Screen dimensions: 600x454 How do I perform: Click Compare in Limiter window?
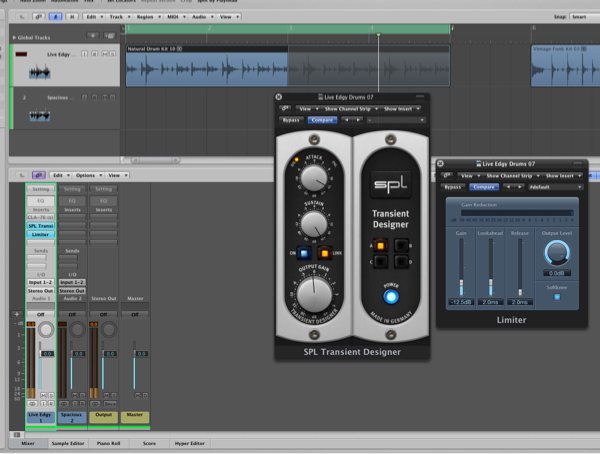[x=484, y=187]
